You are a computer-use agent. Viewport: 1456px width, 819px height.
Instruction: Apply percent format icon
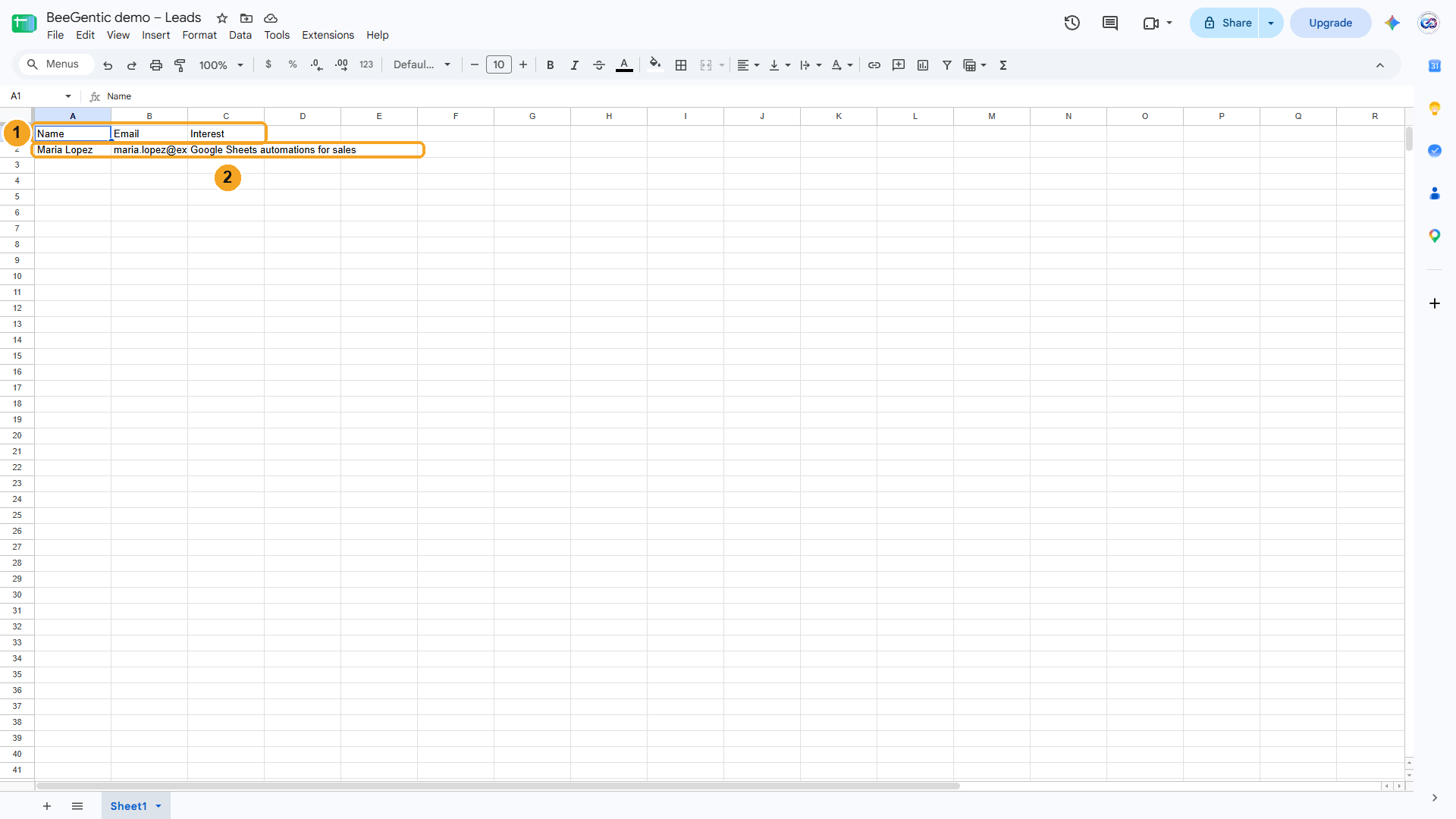coord(293,65)
